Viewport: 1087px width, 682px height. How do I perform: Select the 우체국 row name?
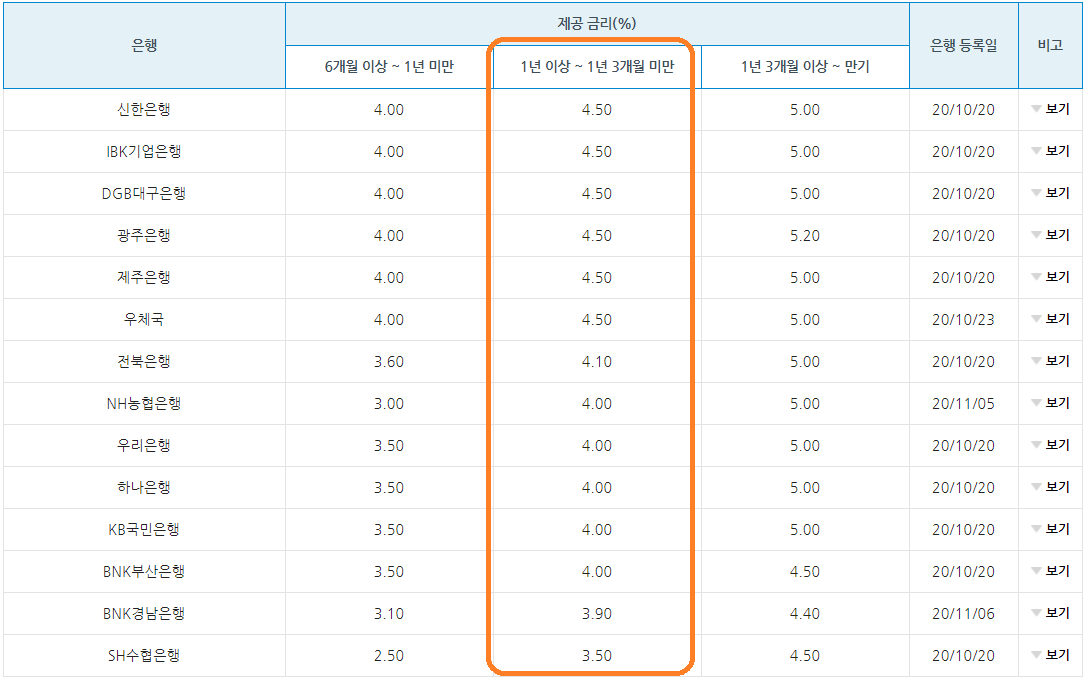point(144,320)
